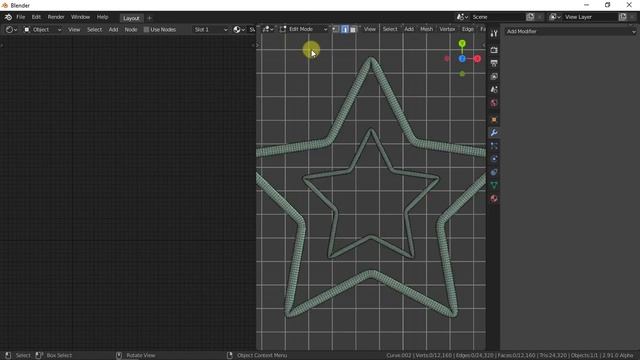Open the View Layer properties tab
This screenshot has height=360, width=640.
(494, 76)
